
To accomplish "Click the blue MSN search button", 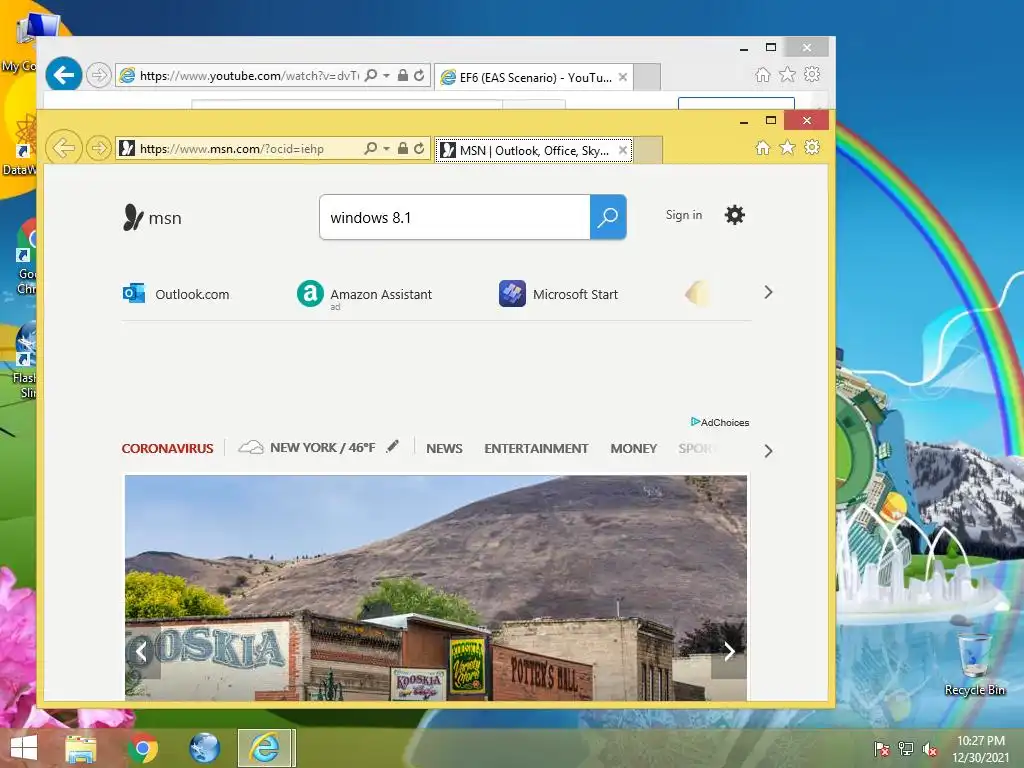I will point(608,217).
